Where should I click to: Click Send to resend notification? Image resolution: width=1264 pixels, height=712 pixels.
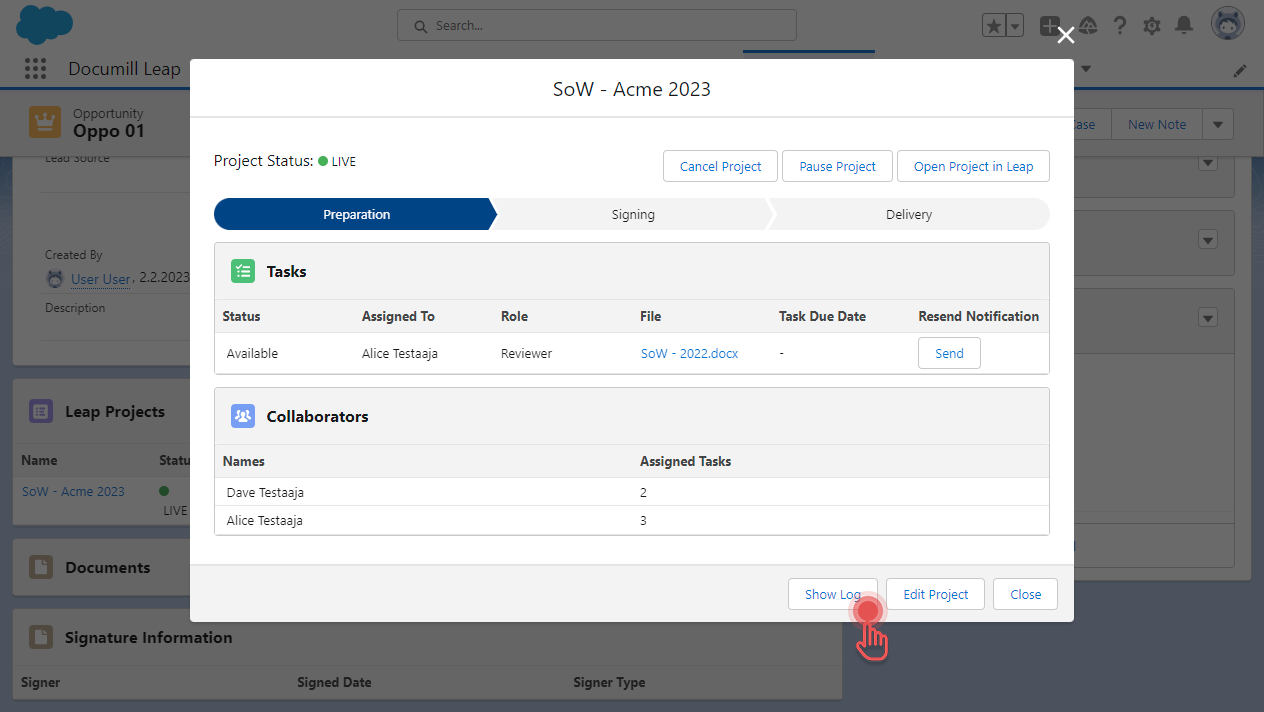(949, 353)
